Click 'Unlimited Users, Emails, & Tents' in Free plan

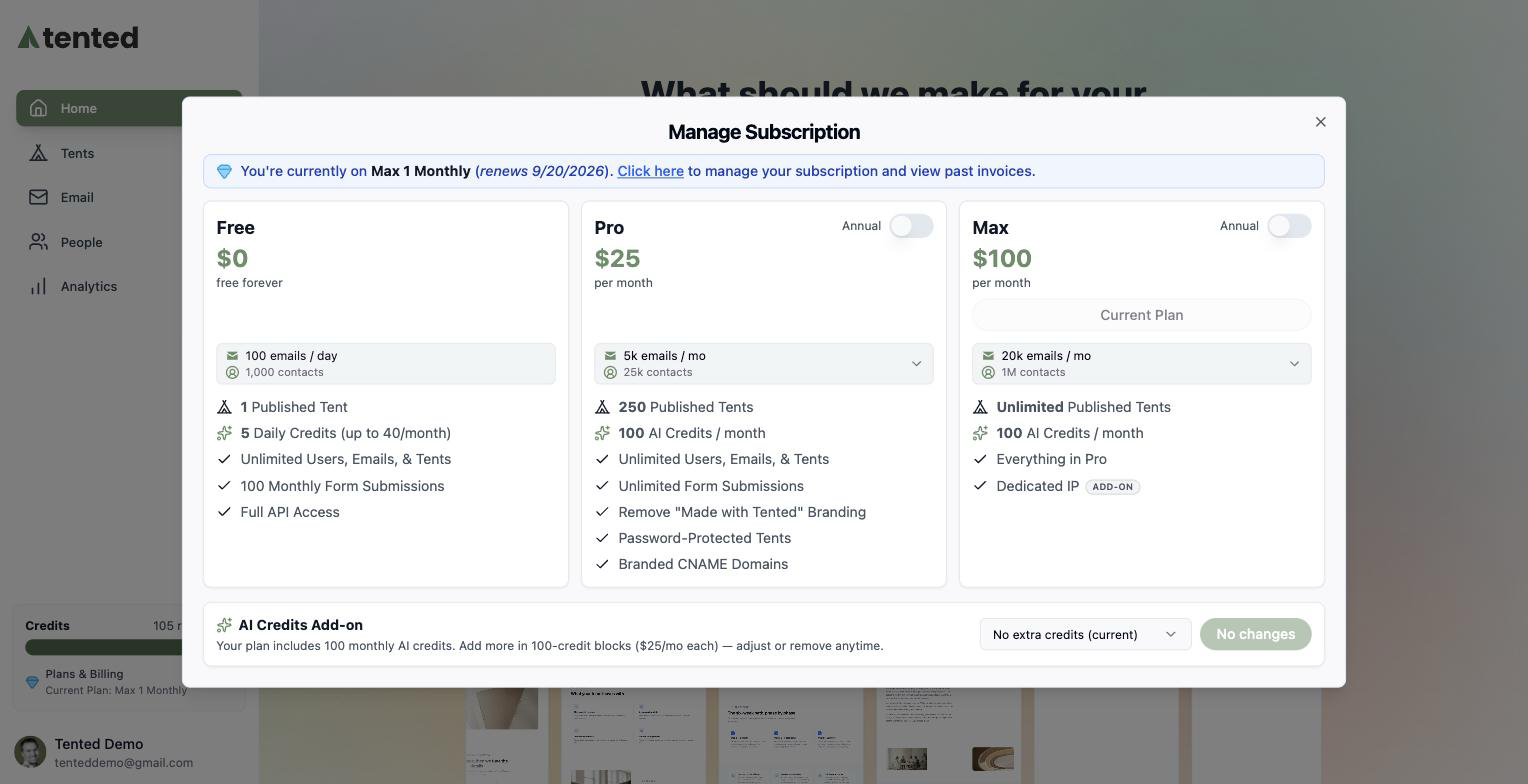[346, 459]
